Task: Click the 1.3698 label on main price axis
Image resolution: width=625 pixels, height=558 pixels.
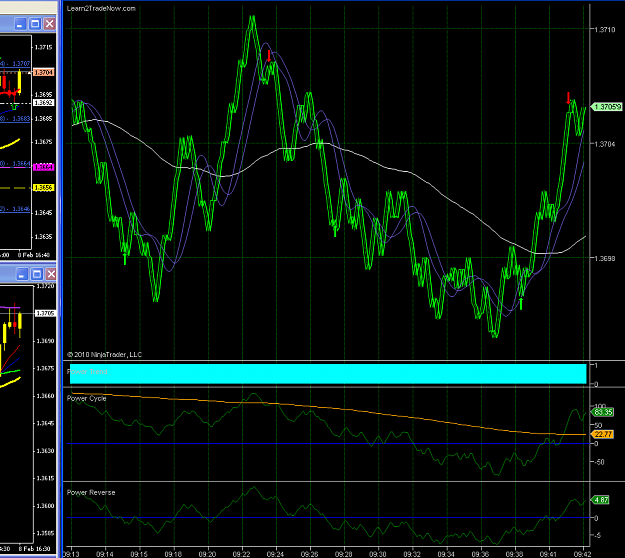Action: (605, 258)
